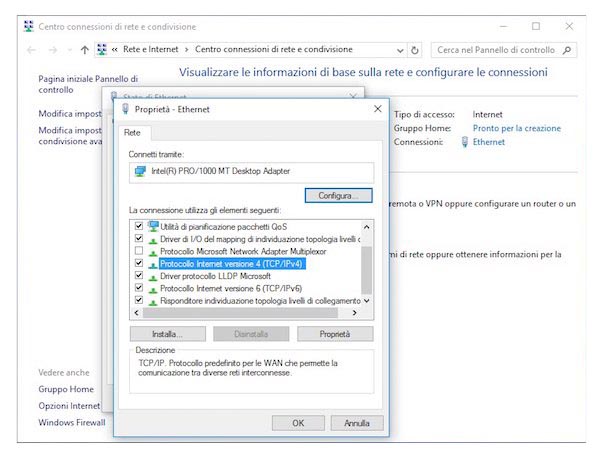Open Pagina iniziale Pannello di controllo

pos(88,84)
